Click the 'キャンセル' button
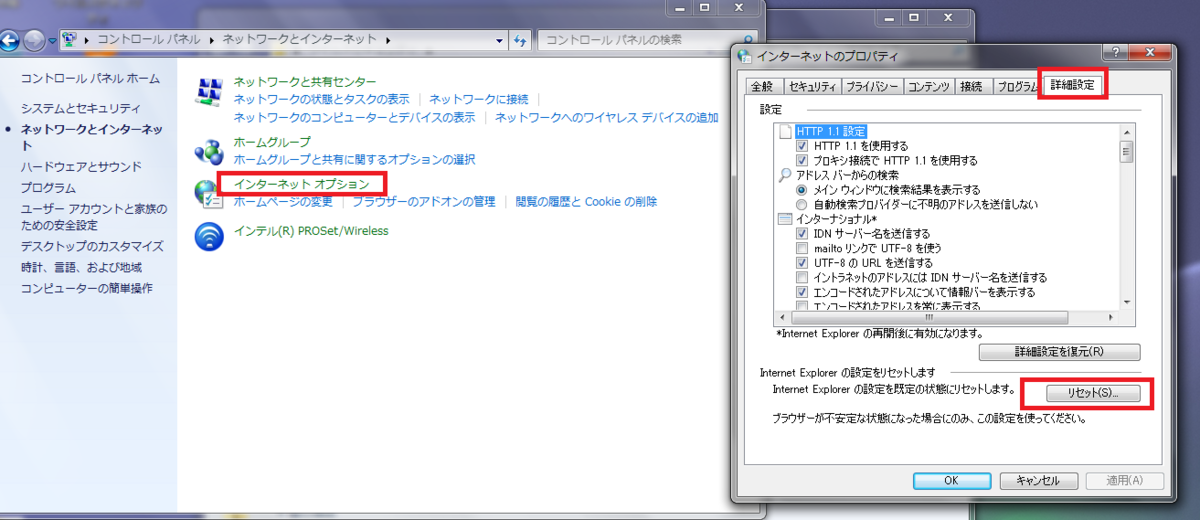 (1037, 480)
